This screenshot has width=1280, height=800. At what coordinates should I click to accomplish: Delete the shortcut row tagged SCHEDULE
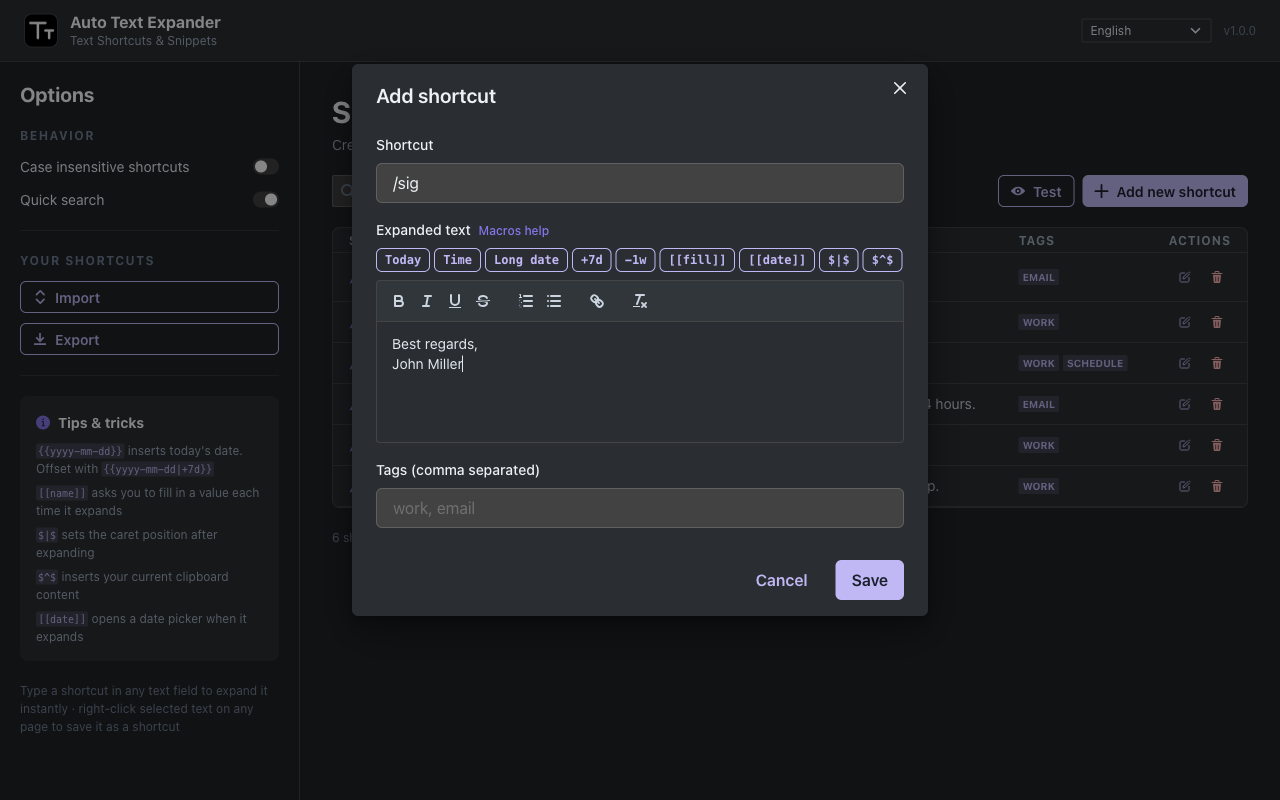point(1217,363)
